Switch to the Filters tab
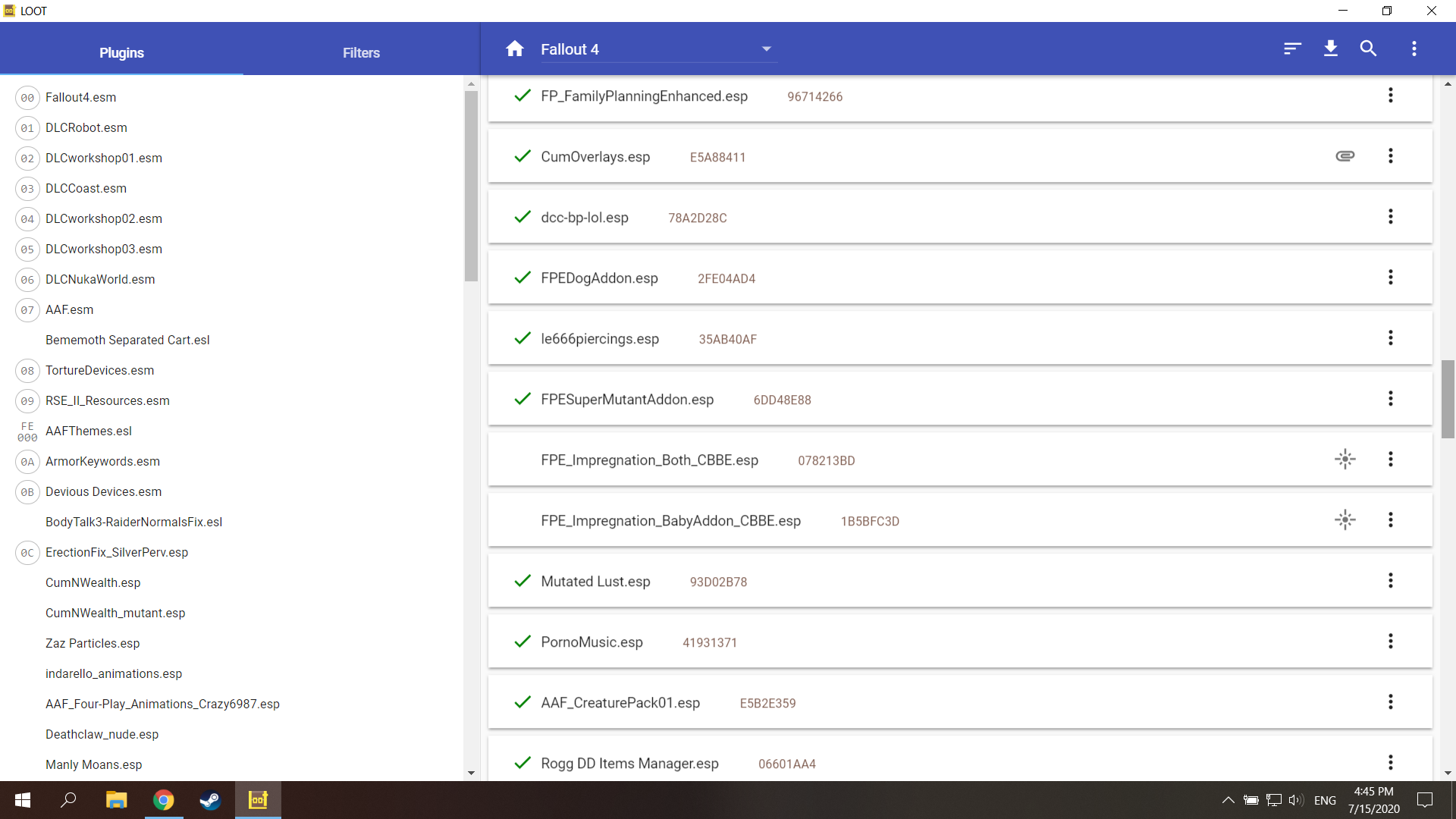 click(x=361, y=52)
